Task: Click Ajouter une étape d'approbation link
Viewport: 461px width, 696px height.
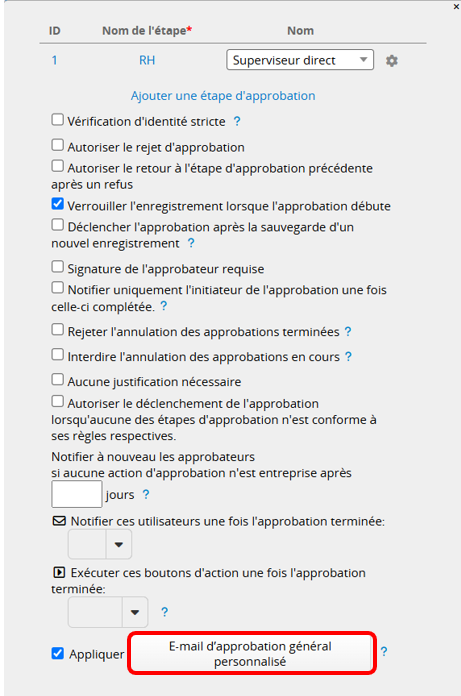Action: pyautogui.click(x=223, y=96)
